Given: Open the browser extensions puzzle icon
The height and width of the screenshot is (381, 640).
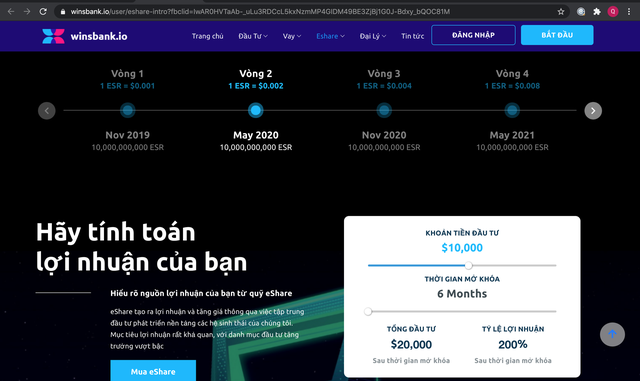Looking at the screenshot, I should [x=597, y=11].
